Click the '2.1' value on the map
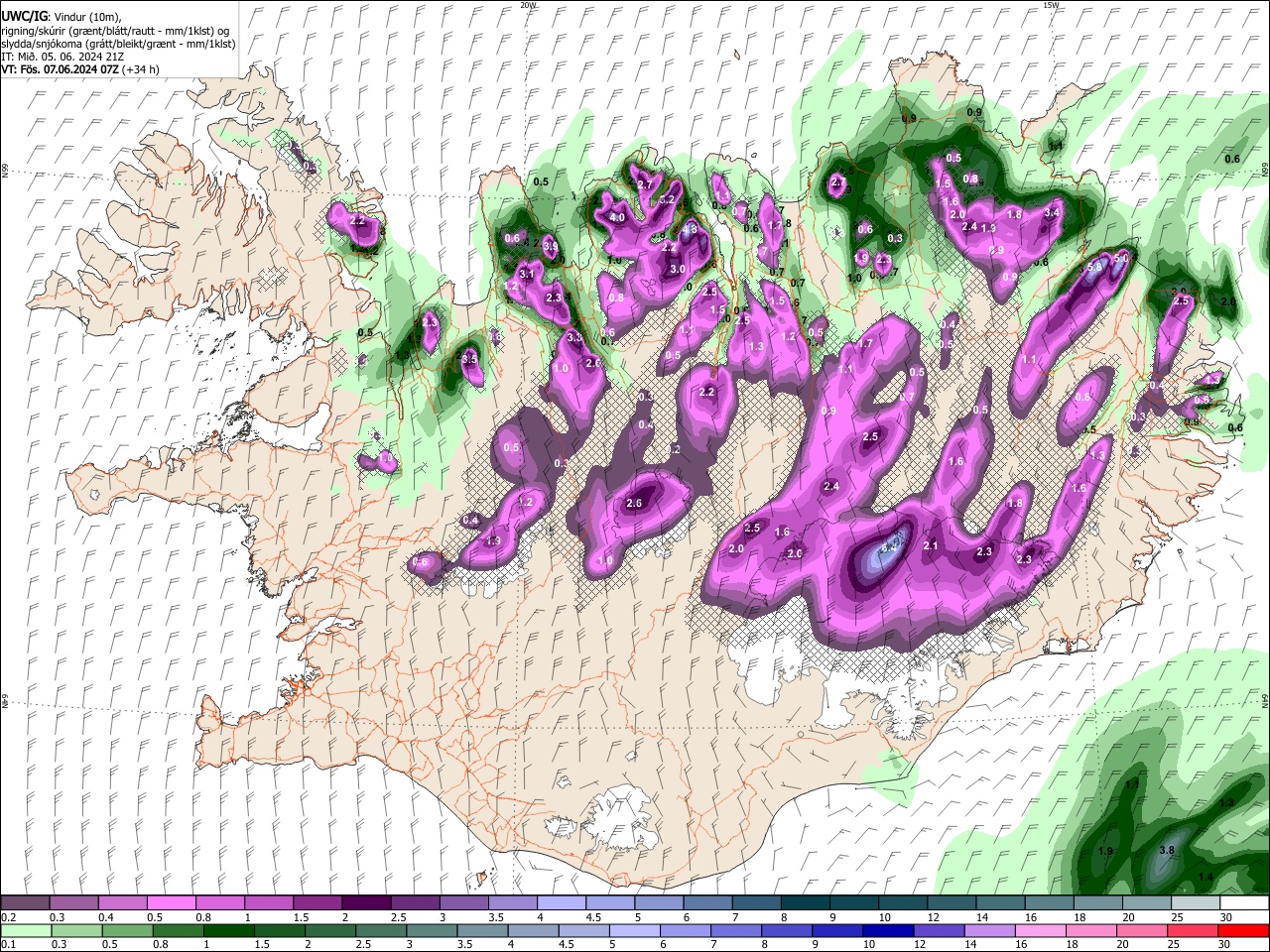The width and height of the screenshot is (1270, 952). pos(931,547)
